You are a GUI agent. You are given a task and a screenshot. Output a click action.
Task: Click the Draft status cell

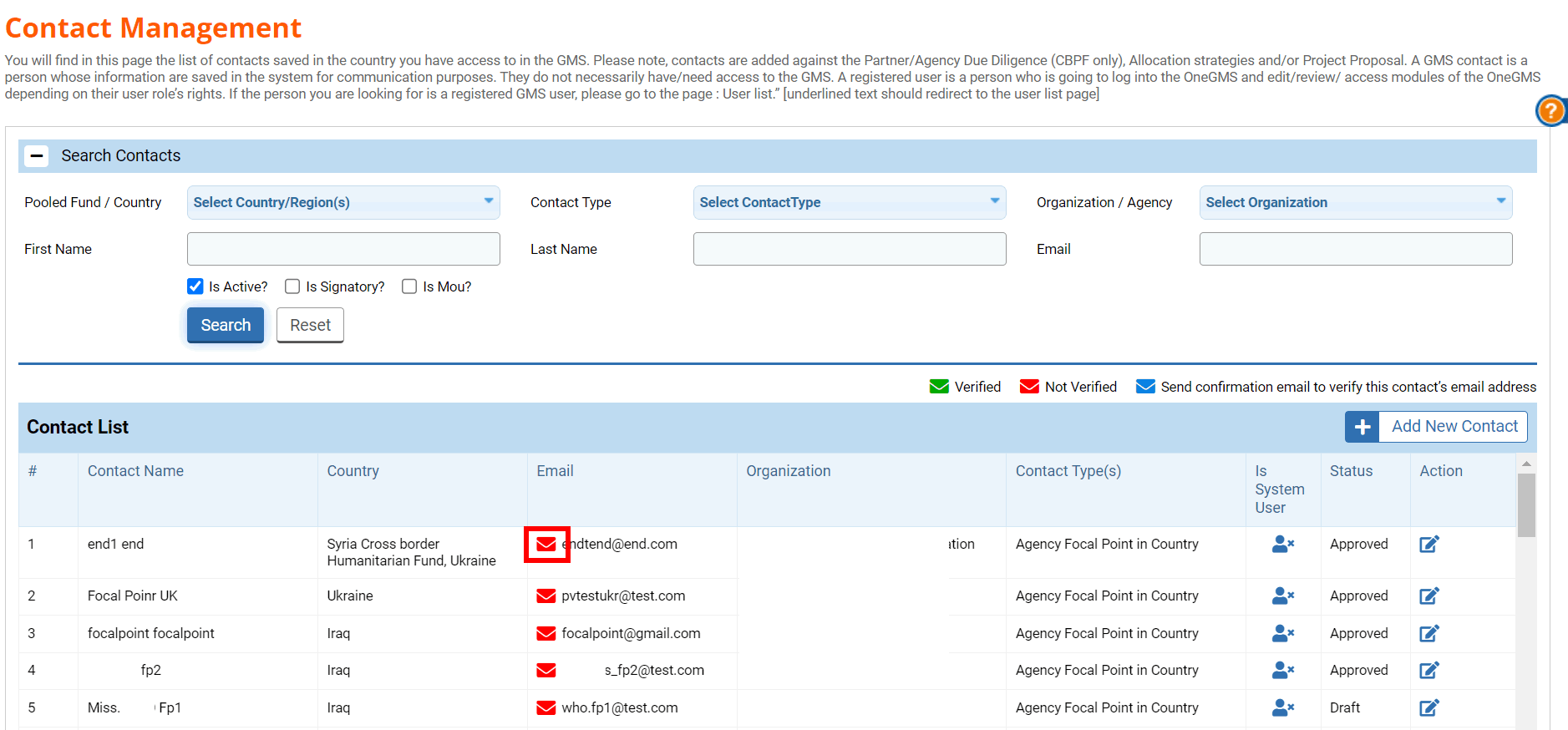1345,707
